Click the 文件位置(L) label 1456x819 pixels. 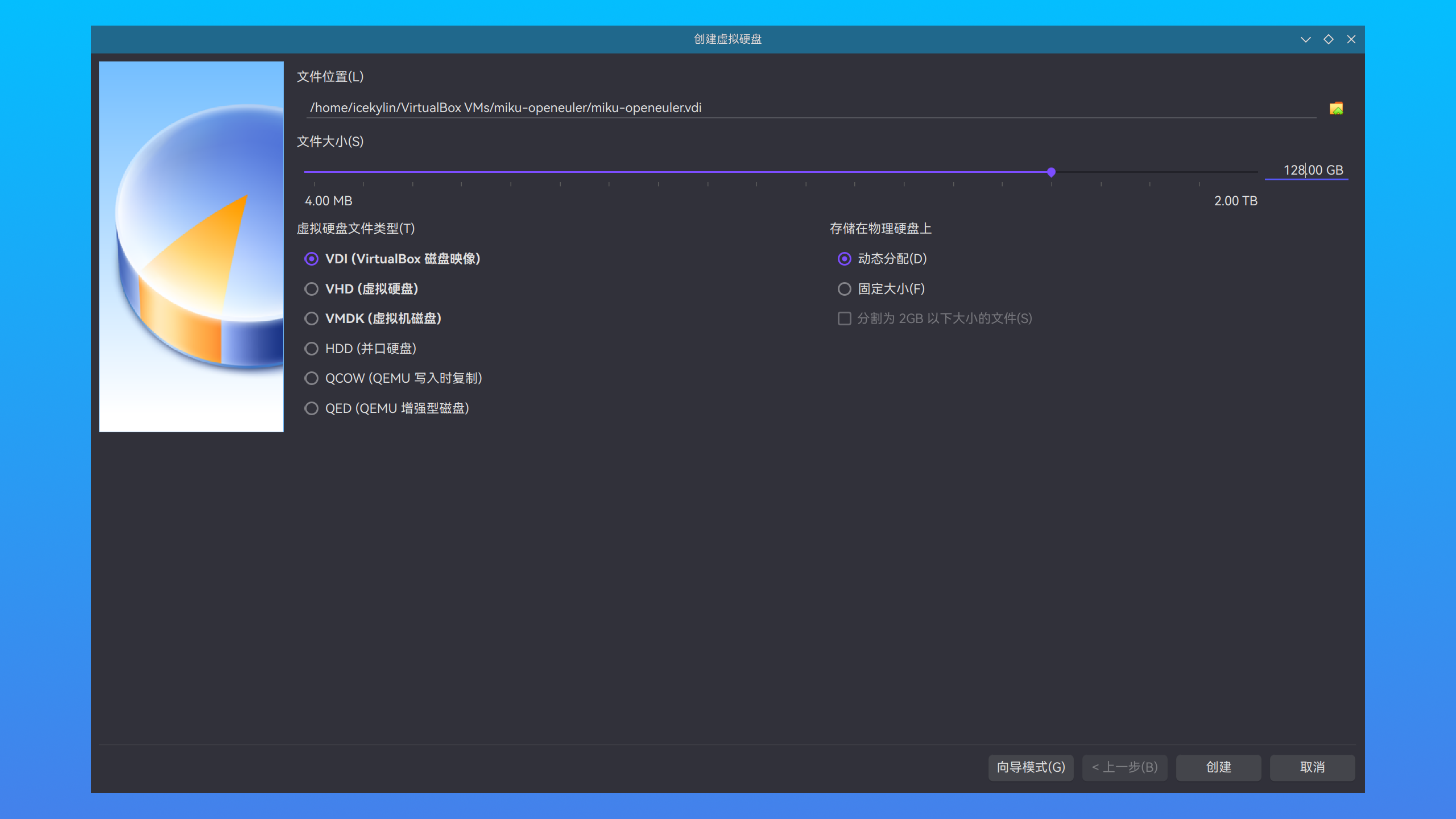(330, 77)
